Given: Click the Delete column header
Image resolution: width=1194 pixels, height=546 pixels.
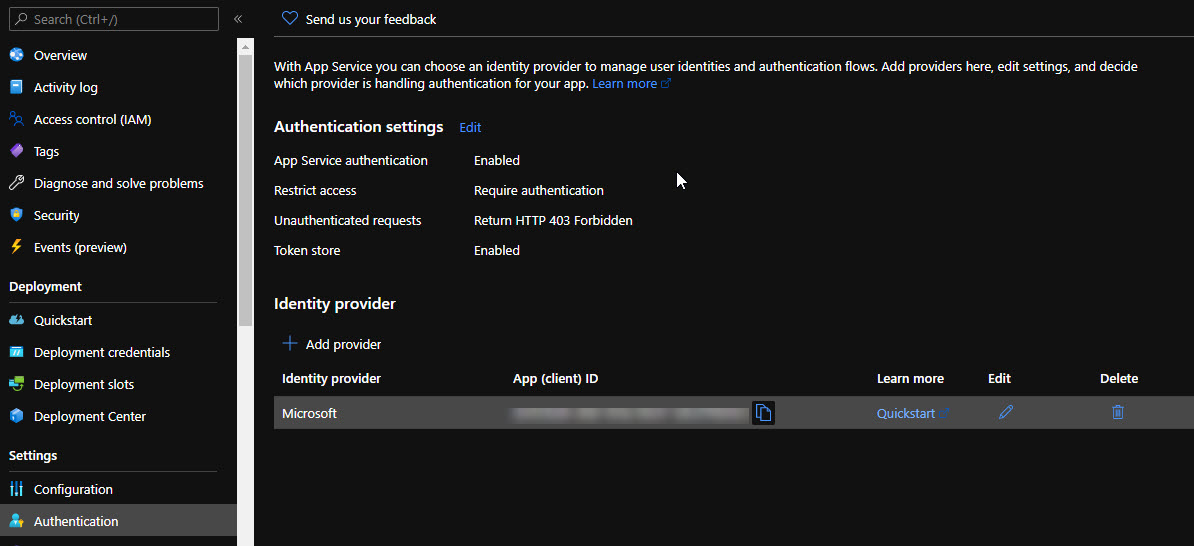Looking at the screenshot, I should point(1119,378).
